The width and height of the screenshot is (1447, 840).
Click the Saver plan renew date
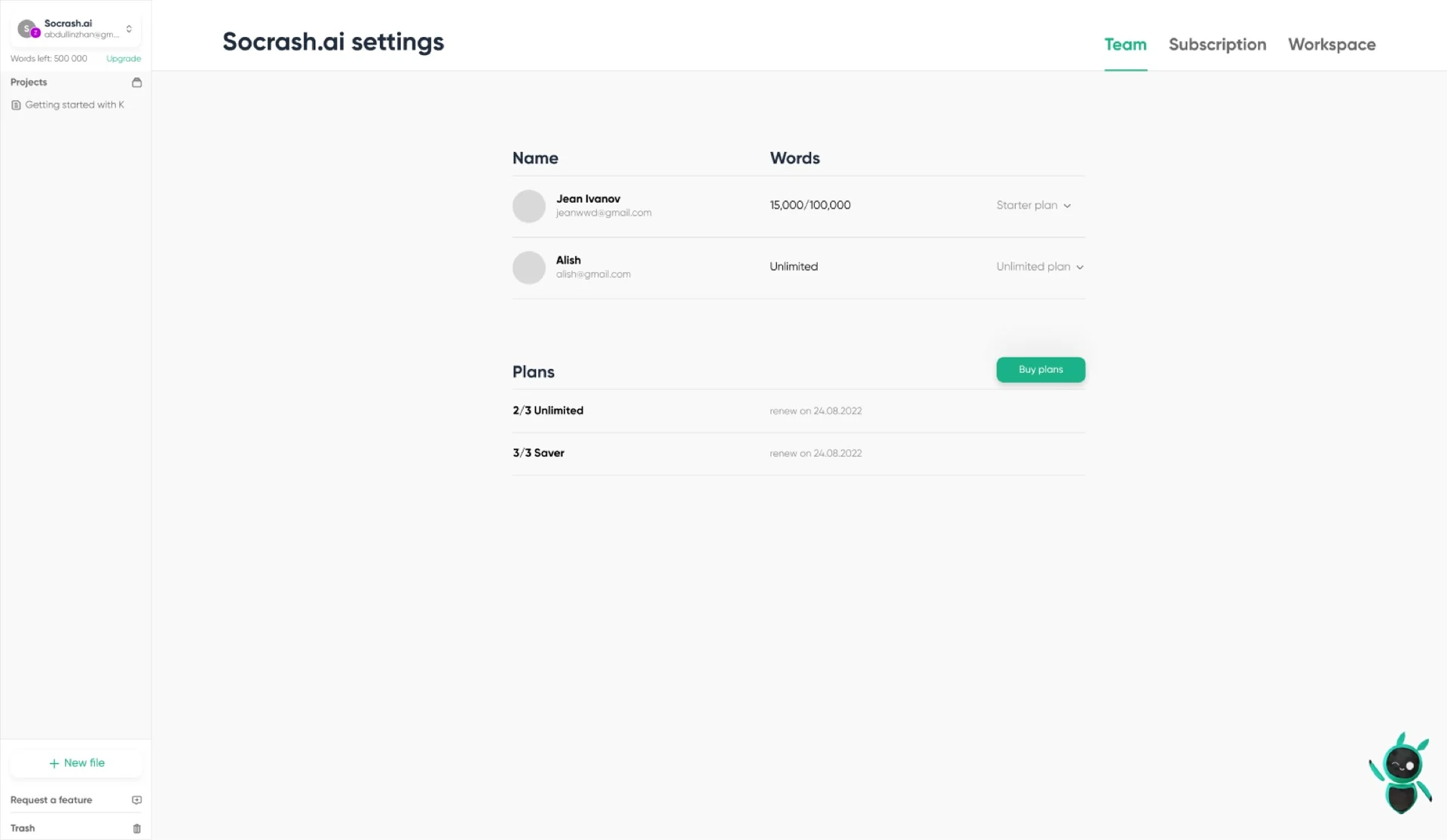(815, 454)
